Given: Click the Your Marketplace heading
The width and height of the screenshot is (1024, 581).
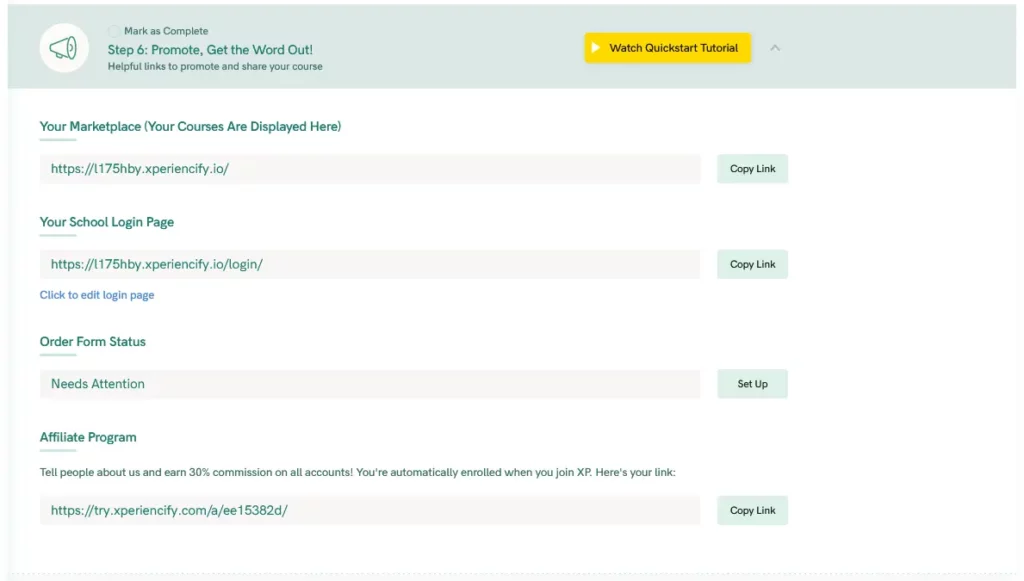Looking at the screenshot, I should coord(189,126).
